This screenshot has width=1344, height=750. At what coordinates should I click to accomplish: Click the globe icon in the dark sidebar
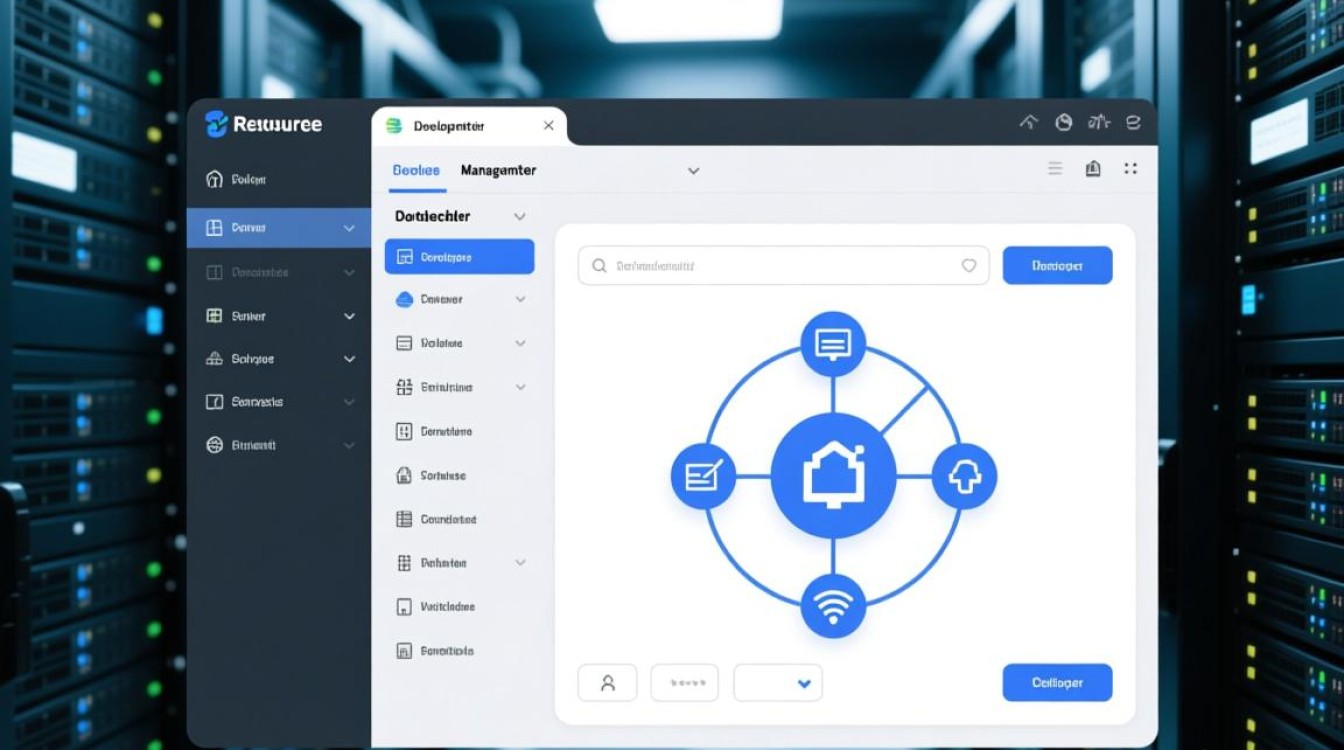click(x=214, y=445)
